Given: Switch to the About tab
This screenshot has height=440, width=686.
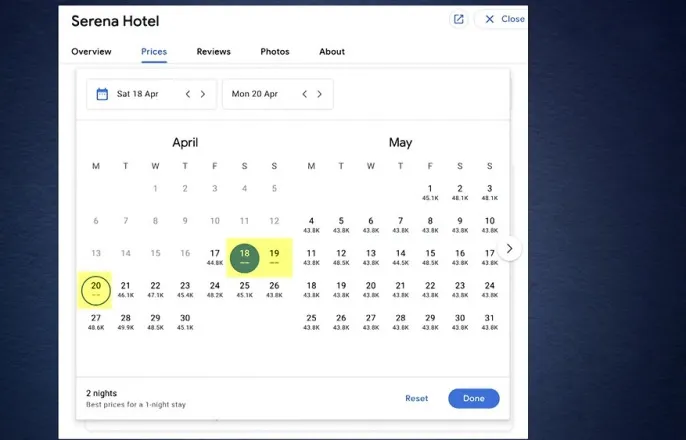Looking at the screenshot, I should click(332, 52).
